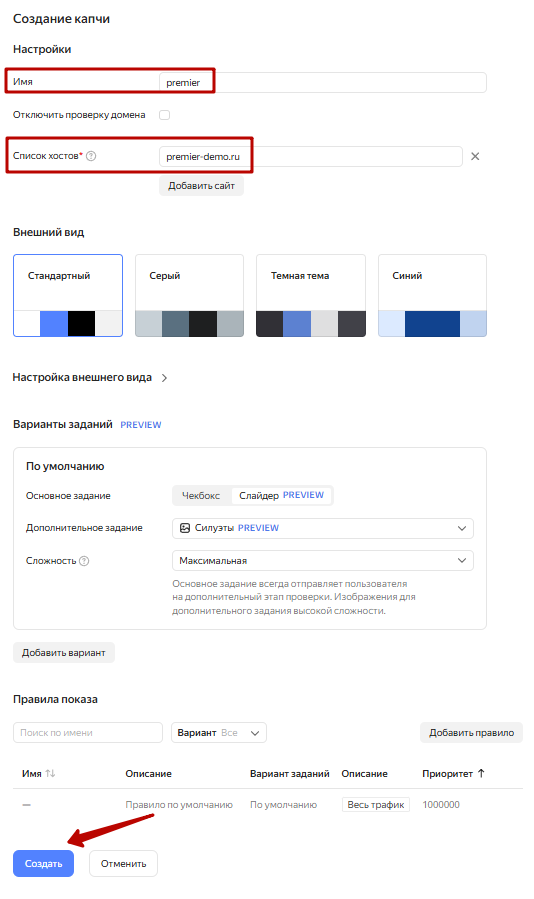Choose the Синий appearance theme
The image size is (534, 899).
coord(432,295)
